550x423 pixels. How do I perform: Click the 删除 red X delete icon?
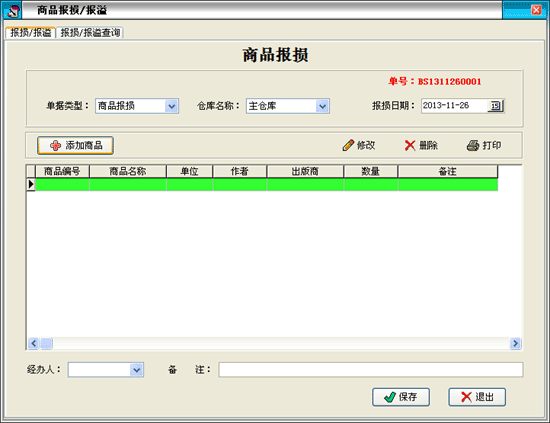point(410,145)
